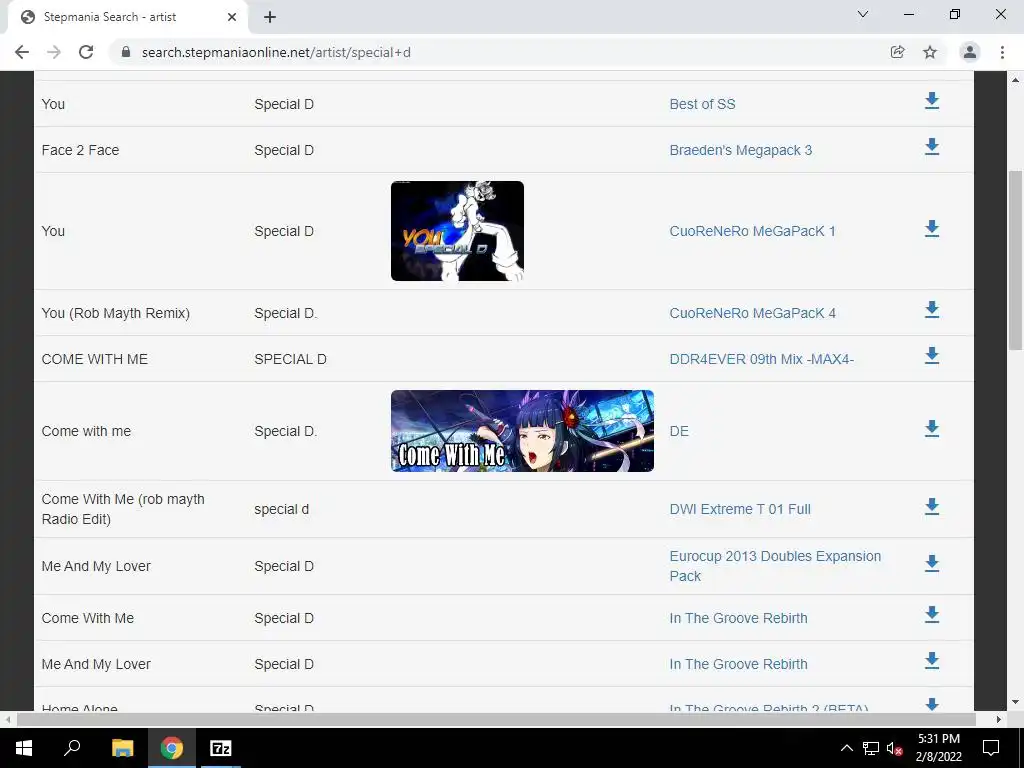
Task: Open DDR4EVER 09th Mix -MAX4- link
Action: coord(761,359)
